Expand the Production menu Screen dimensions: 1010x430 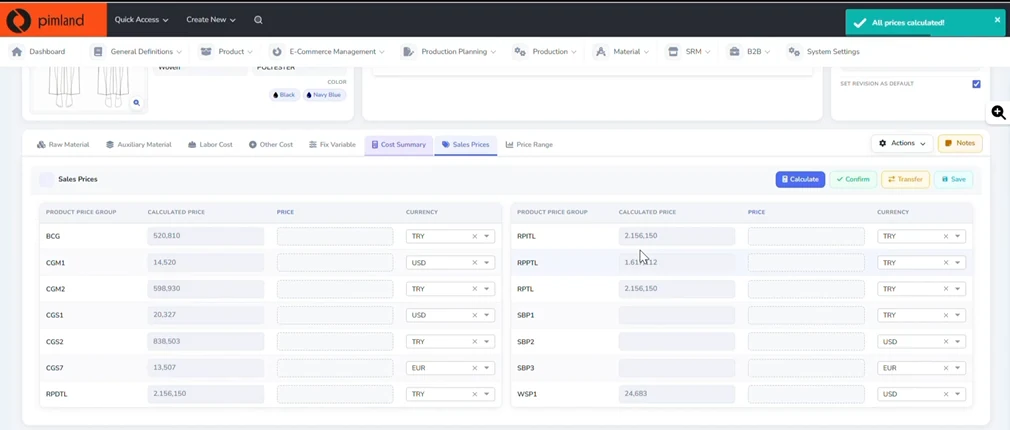545,51
